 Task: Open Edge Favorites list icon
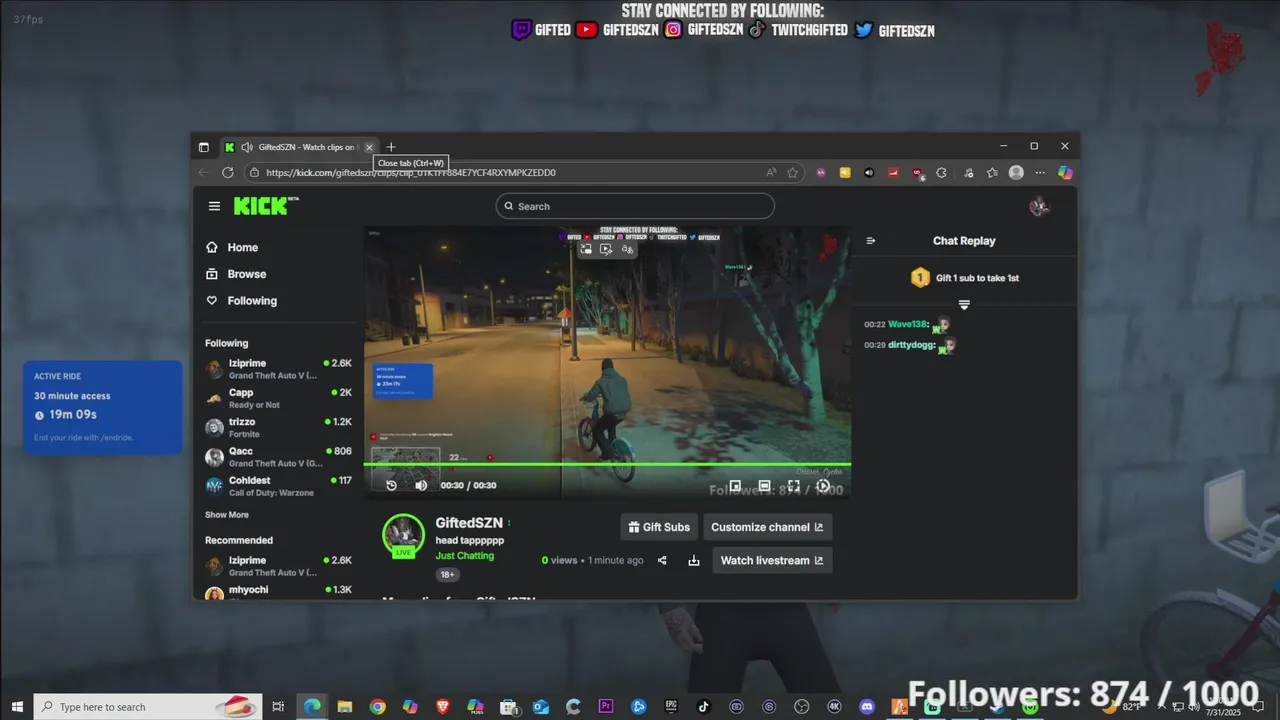[992, 172]
